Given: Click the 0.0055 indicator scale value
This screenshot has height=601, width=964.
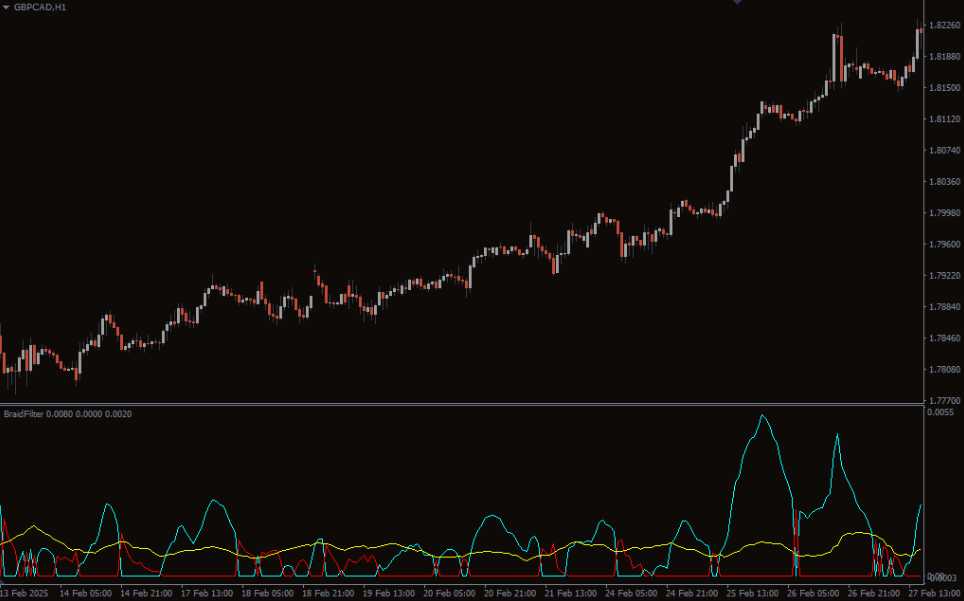Looking at the screenshot, I should pos(942,412).
